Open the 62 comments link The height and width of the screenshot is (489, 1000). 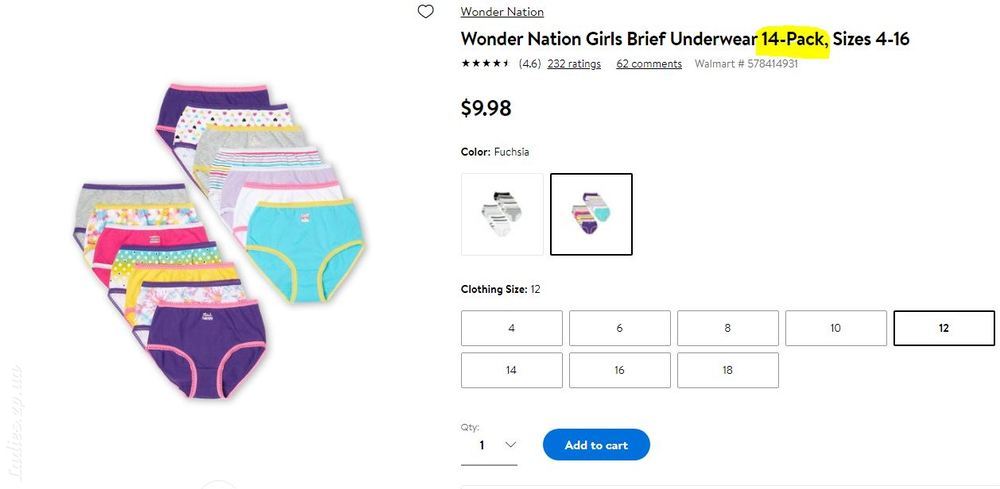649,63
